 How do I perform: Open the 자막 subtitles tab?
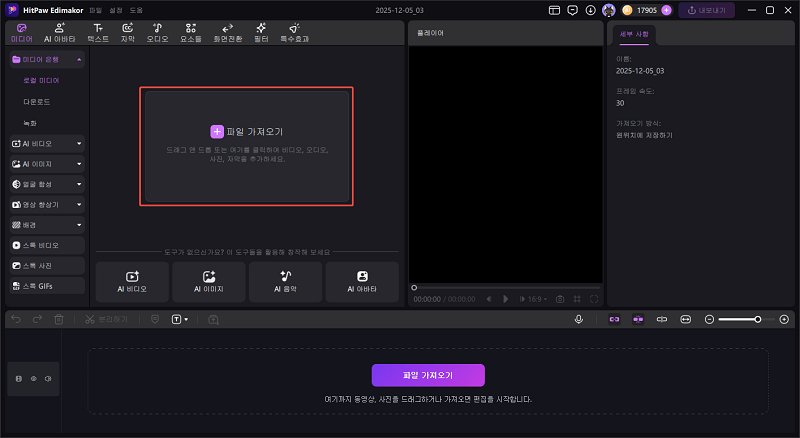coord(128,33)
